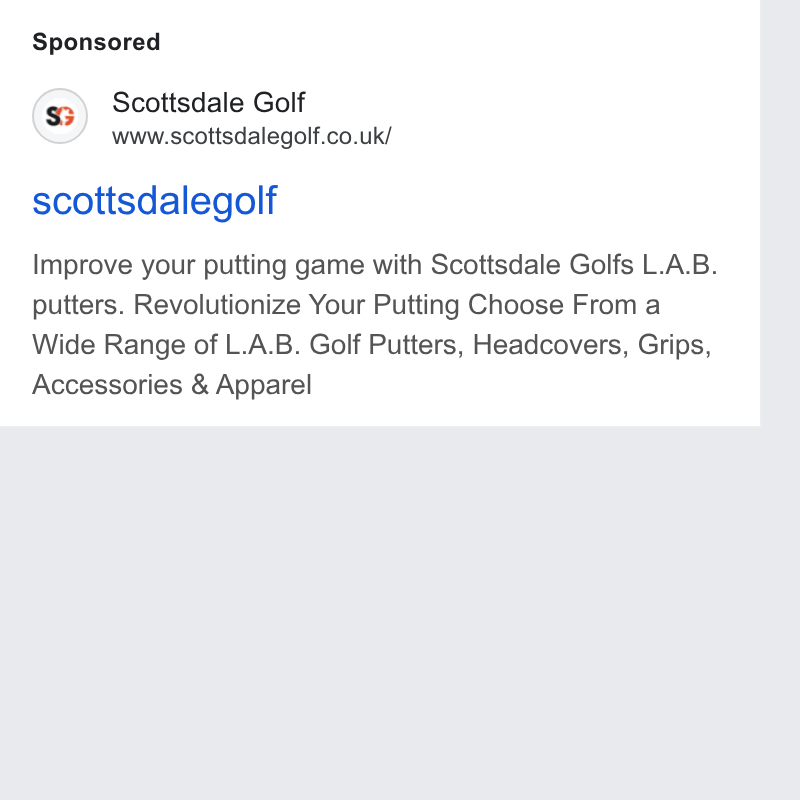This screenshot has height=800, width=800.
Task: Click the black S in the logo
Action: click(54, 117)
